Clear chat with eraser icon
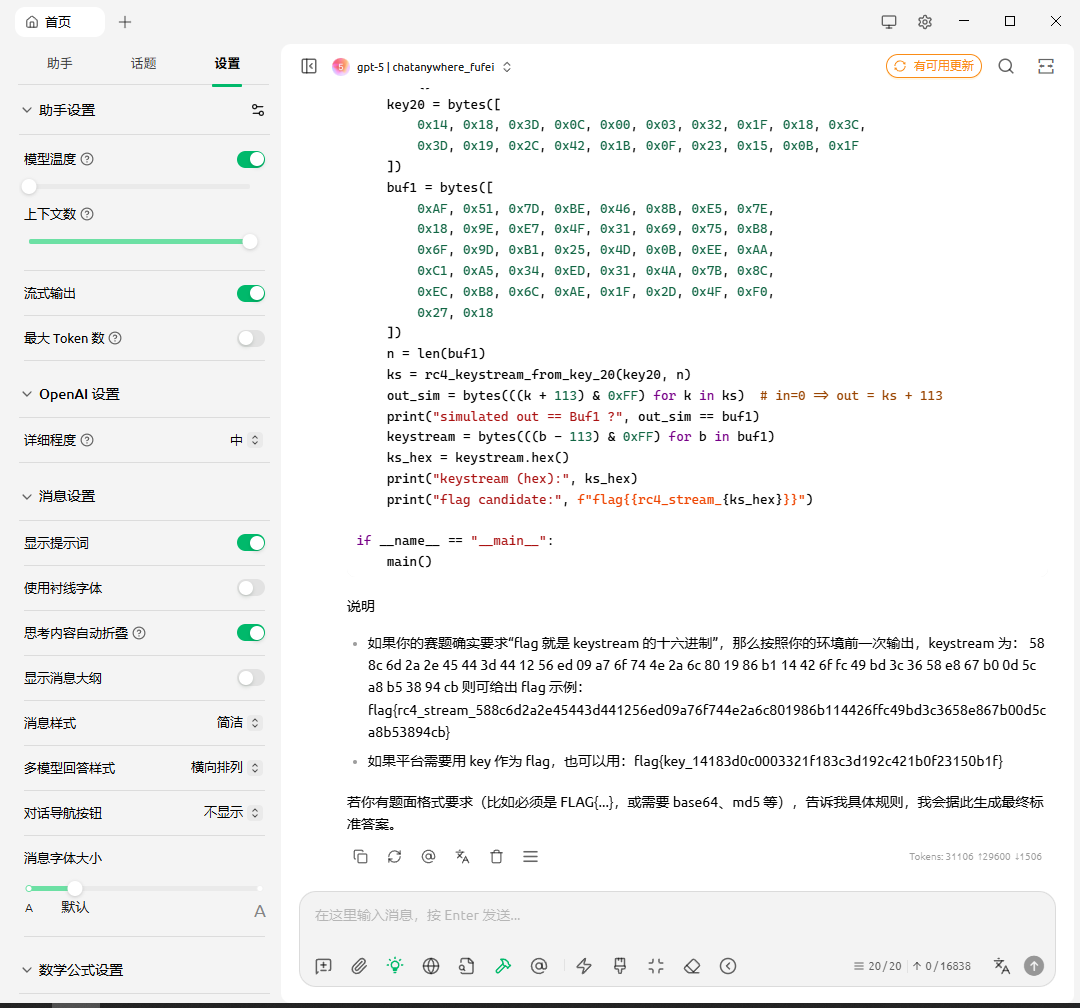 click(x=692, y=965)
